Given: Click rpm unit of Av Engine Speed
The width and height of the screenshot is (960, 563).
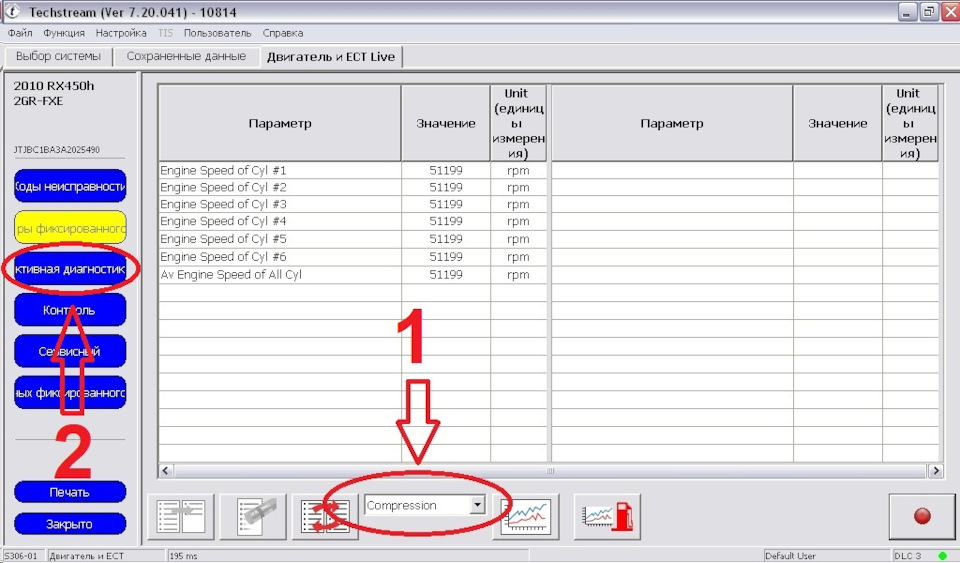Looking at the screenshot, I should pyautogui.click(x=518, y=275).
